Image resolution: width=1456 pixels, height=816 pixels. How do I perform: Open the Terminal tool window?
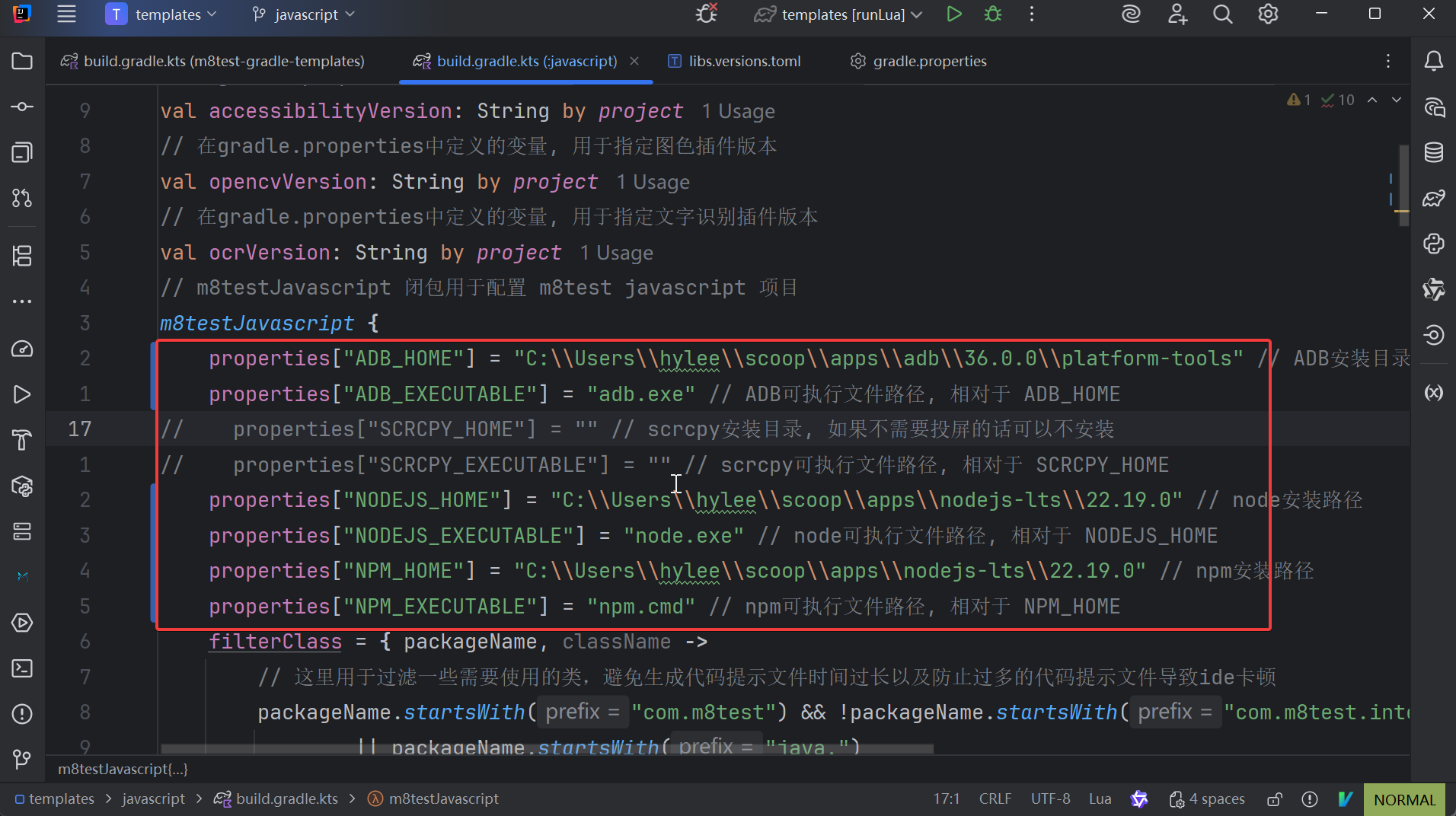coord(22,668)
